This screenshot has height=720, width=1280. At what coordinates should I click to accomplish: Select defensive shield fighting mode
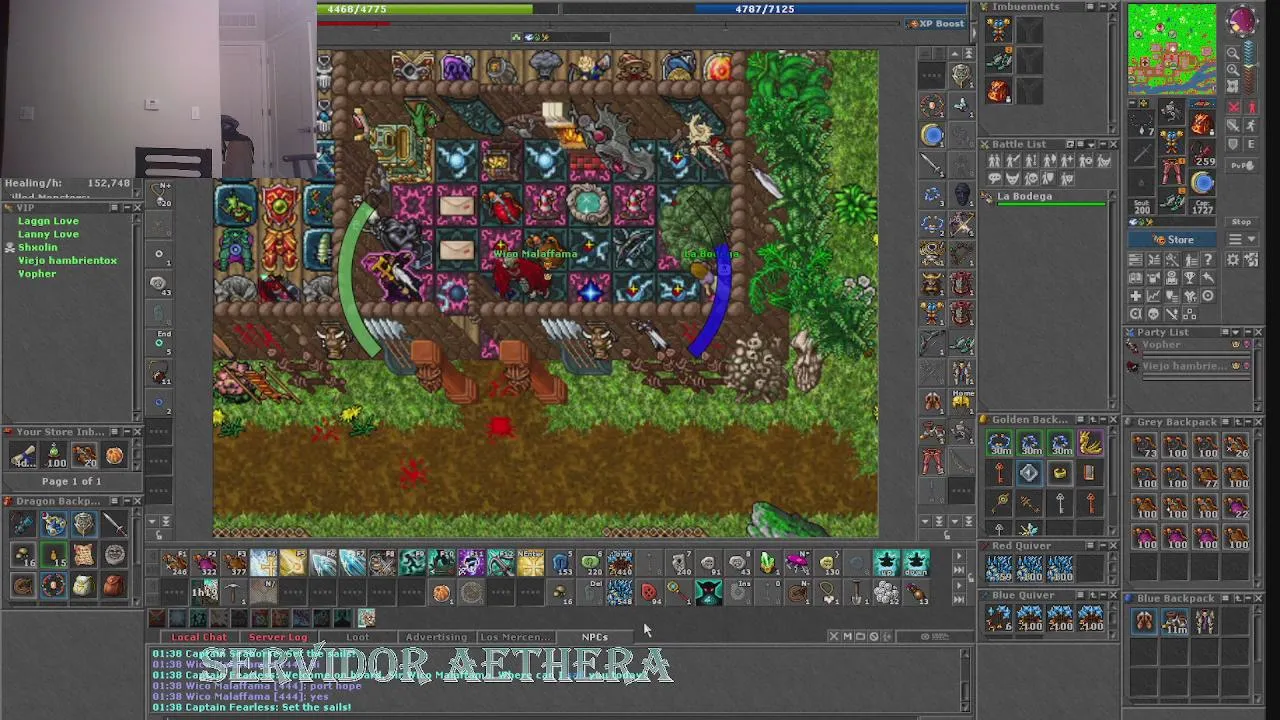pyautogui.click(x=1233, y=145)
